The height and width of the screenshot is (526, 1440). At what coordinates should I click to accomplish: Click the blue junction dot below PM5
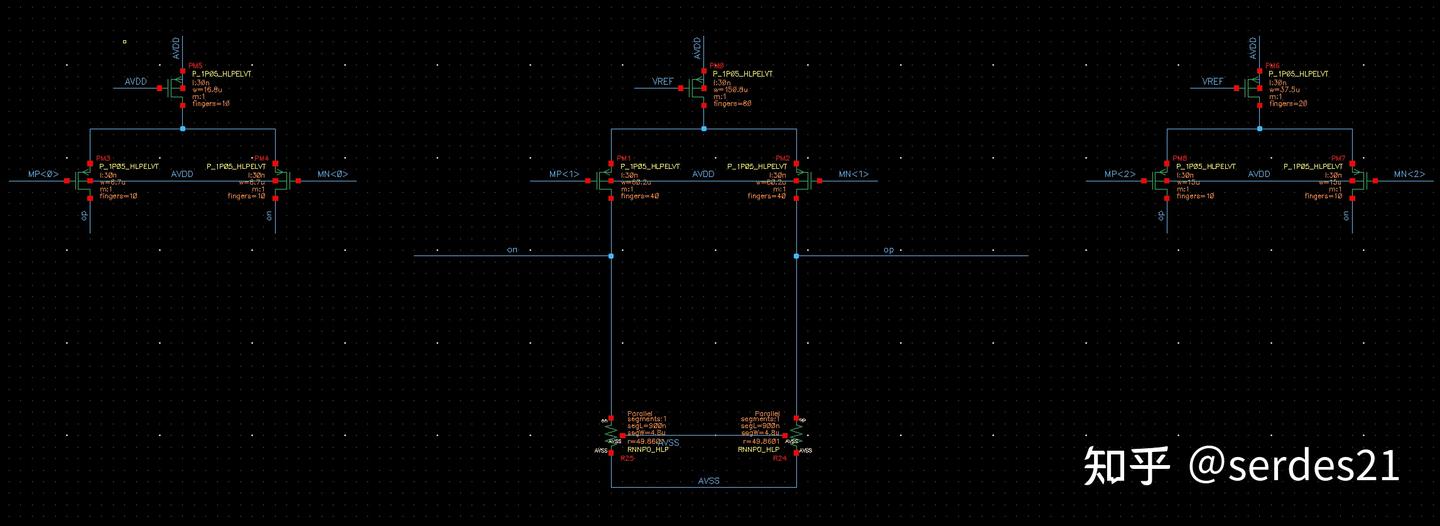click(x=182, y=129)
